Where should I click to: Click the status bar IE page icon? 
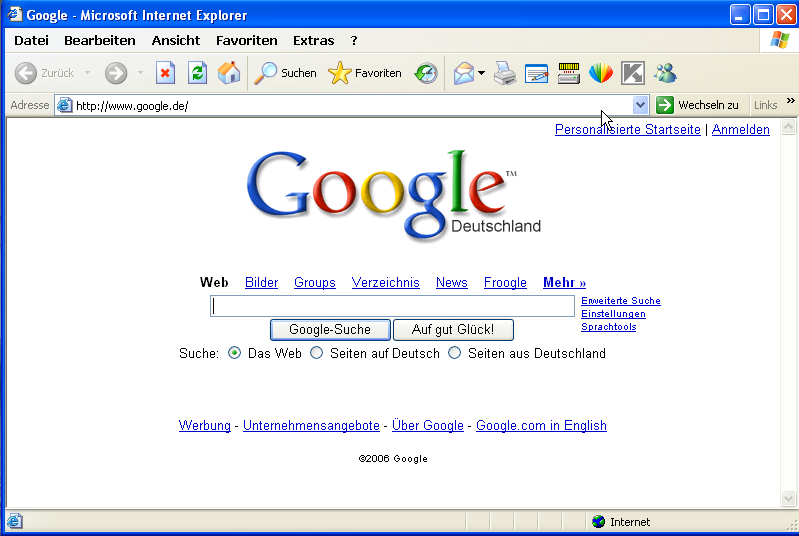pyautogui.click(x=14, y=521)
